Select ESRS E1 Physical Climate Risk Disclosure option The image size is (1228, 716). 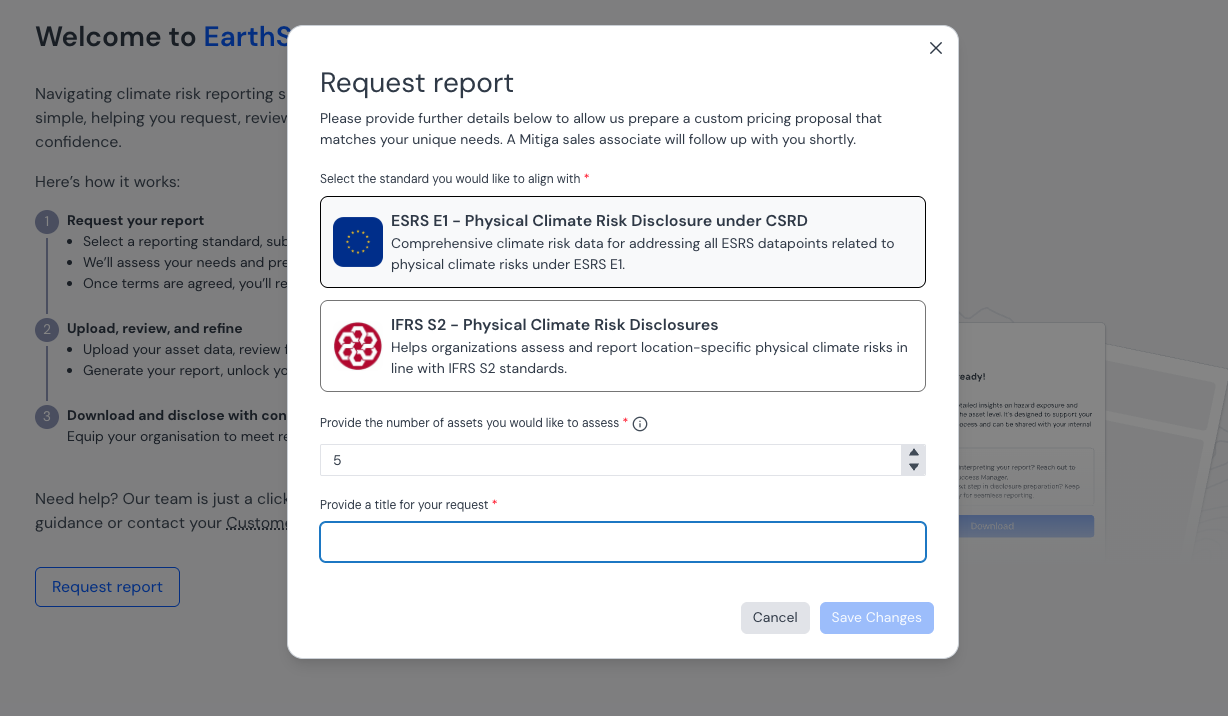click(623, 242)
